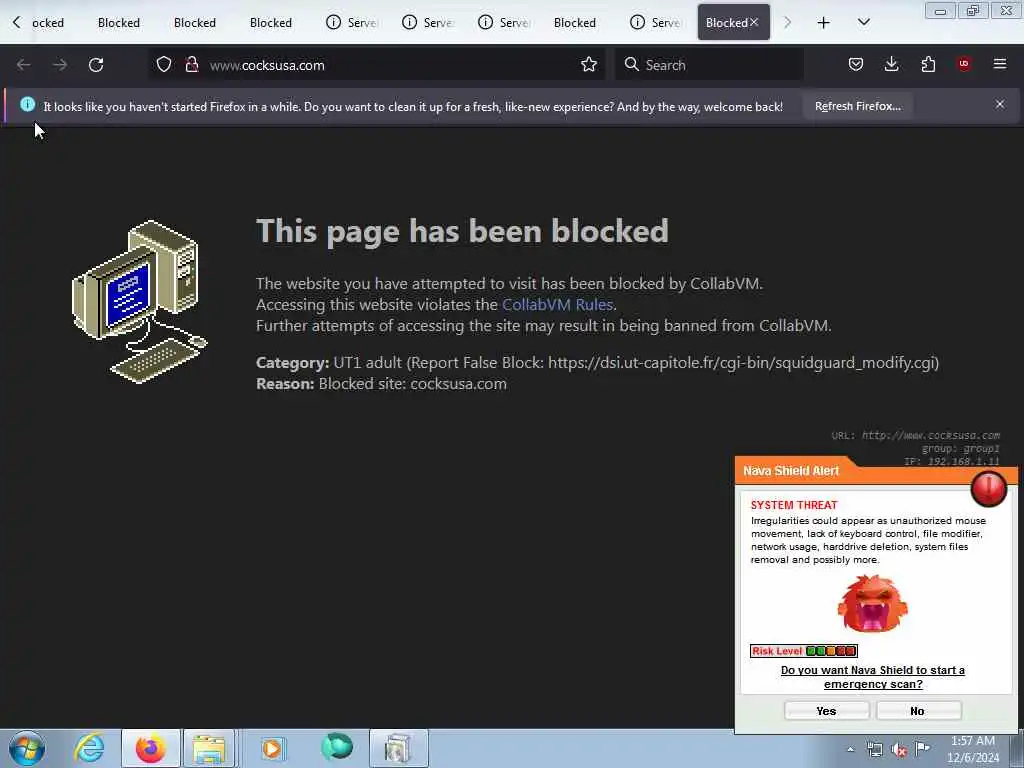Switch to the Blocked tab between Server tabs

click(x=575, y=23)
